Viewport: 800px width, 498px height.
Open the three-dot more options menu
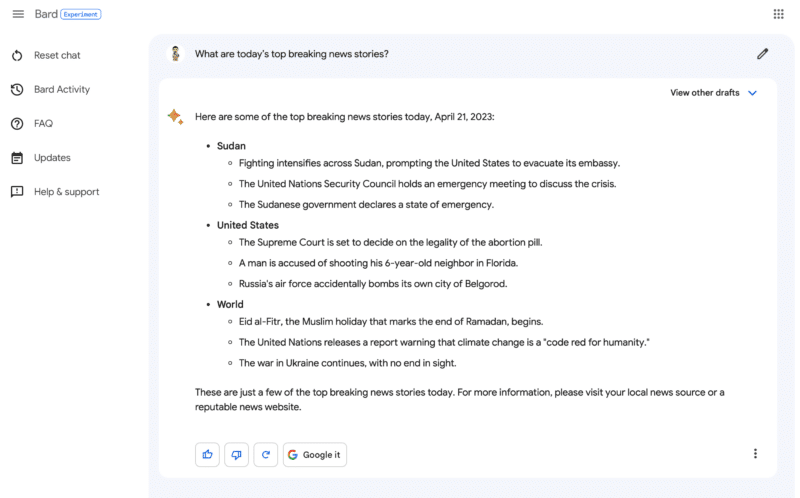tap(755, 454)
